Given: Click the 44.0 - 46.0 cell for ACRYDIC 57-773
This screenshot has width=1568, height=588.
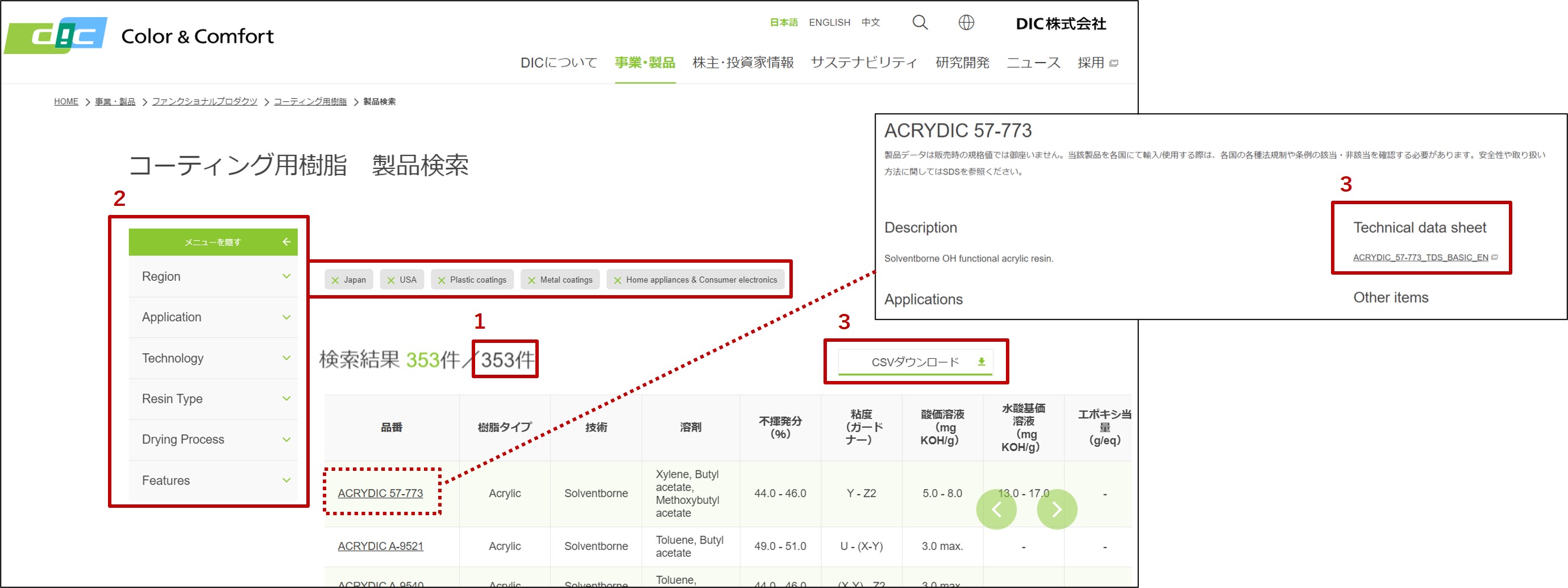Looking at the screenshot, I should pyautogui.click(x=780, y=494).
